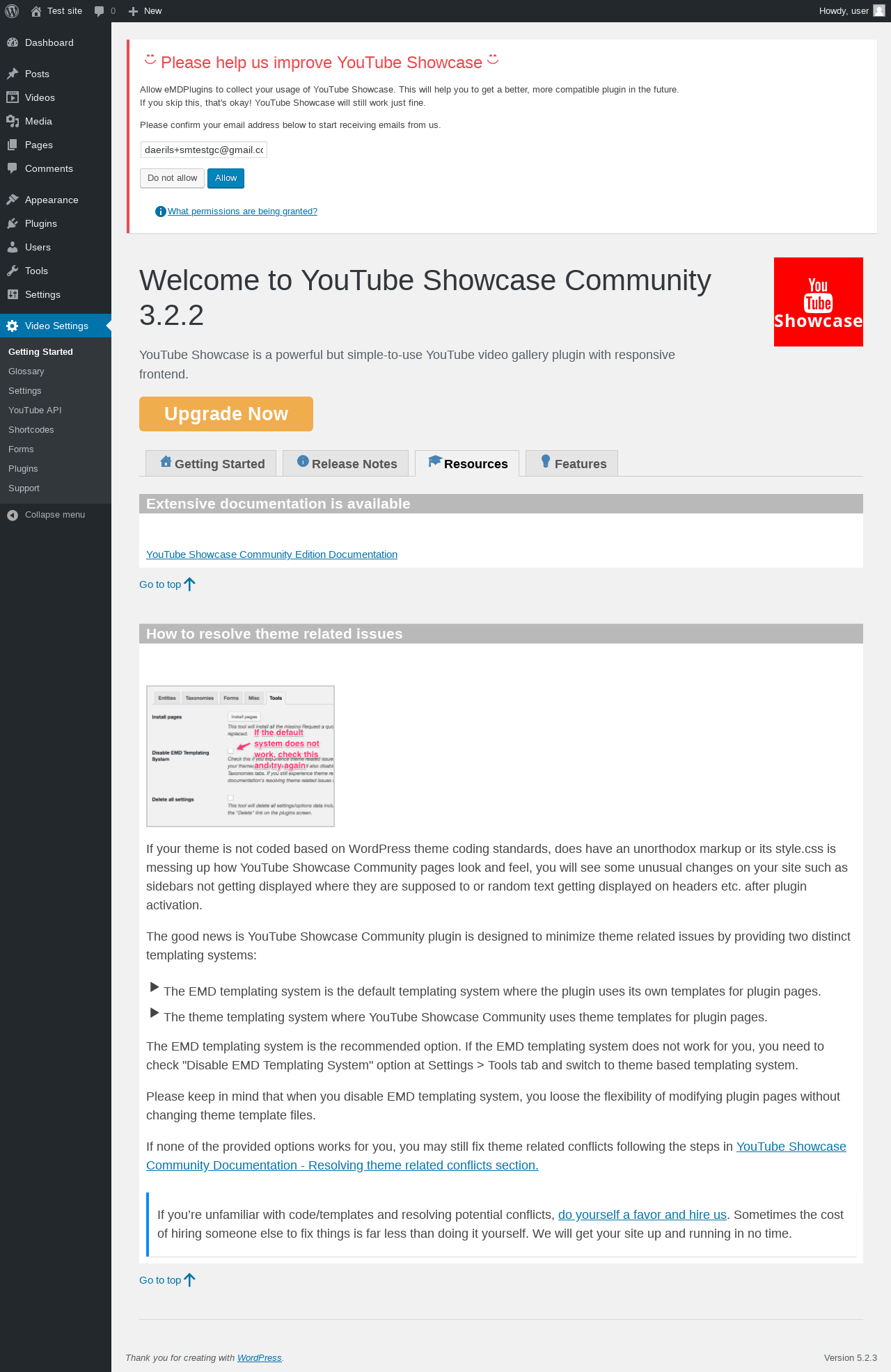Image resolution: width=891 pixels, height=1372 pixels.
Task: Click the email address input field
Action: pyautogui.click(x=203, y=150)
